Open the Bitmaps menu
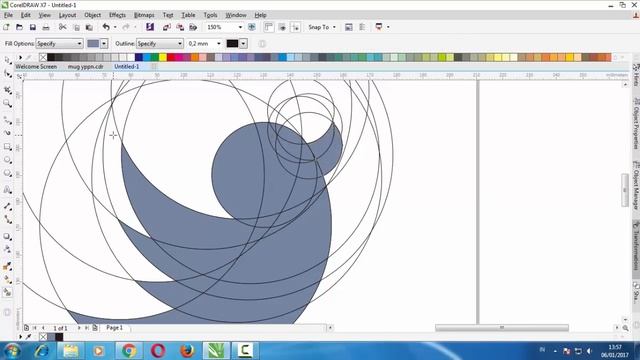 click(x=144, y=15)
